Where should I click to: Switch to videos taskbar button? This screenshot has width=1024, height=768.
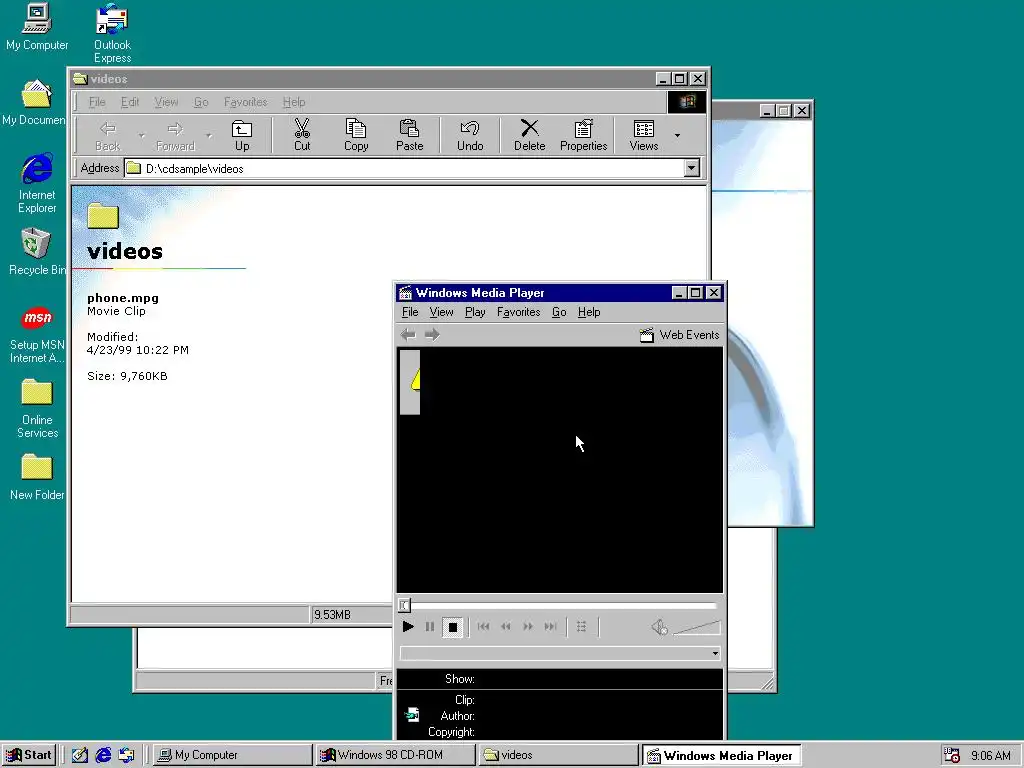(558, 755)
